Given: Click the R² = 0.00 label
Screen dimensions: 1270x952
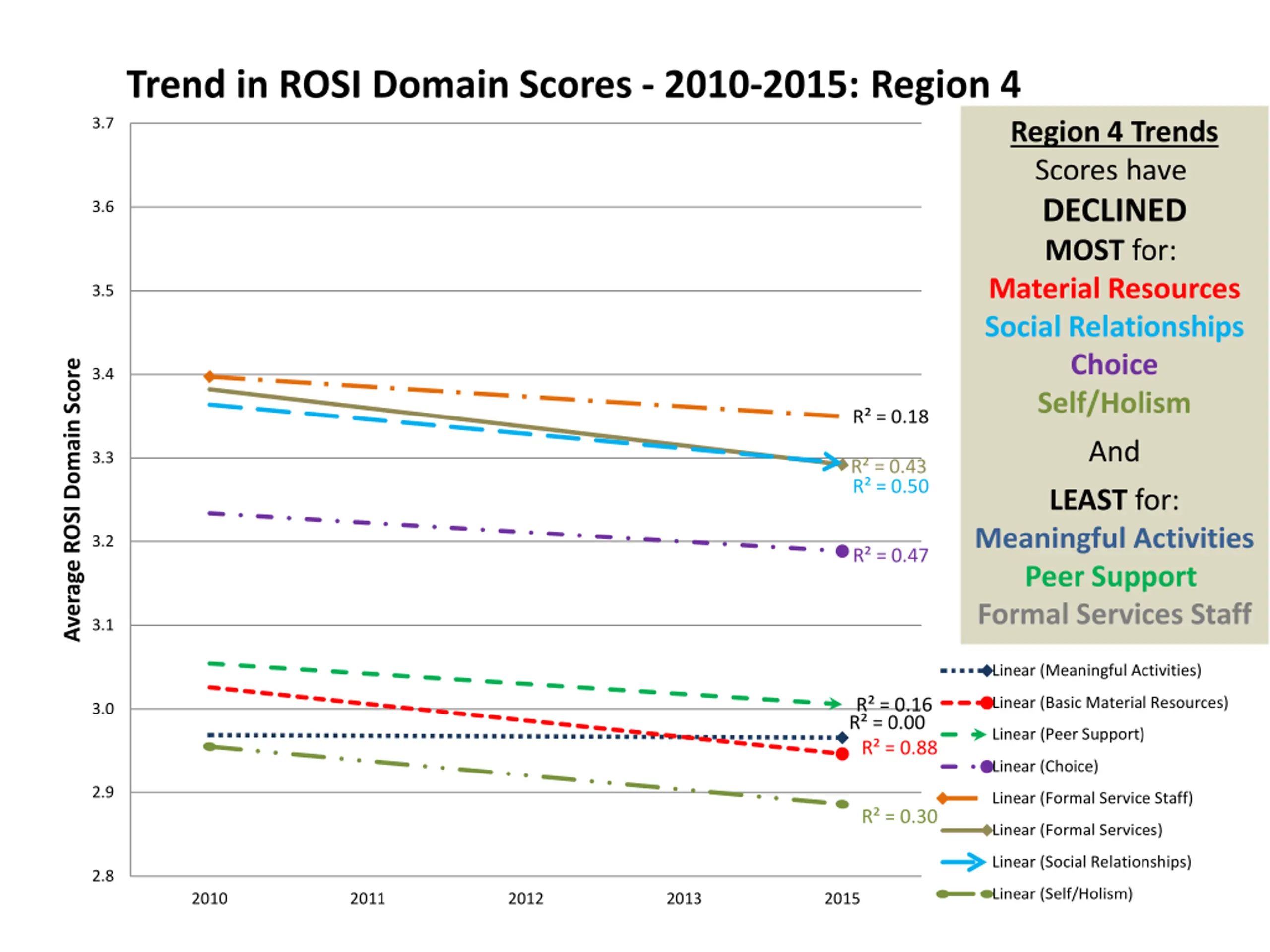Looking at the screenshot, I should (887, 723).
